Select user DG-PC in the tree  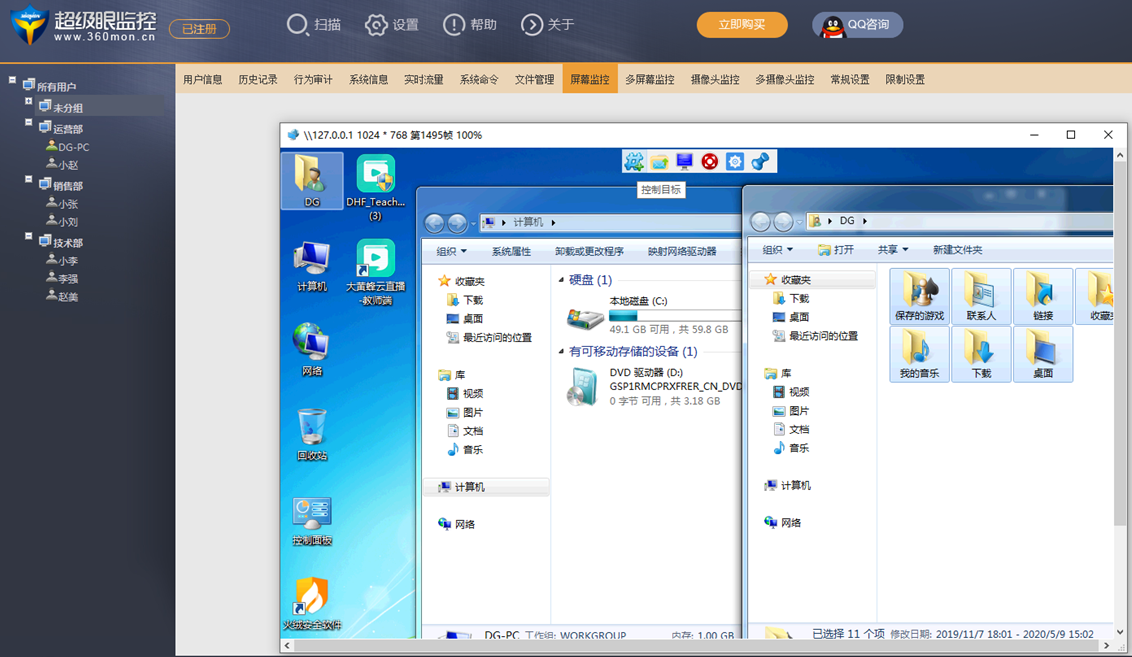click(67, 147)
